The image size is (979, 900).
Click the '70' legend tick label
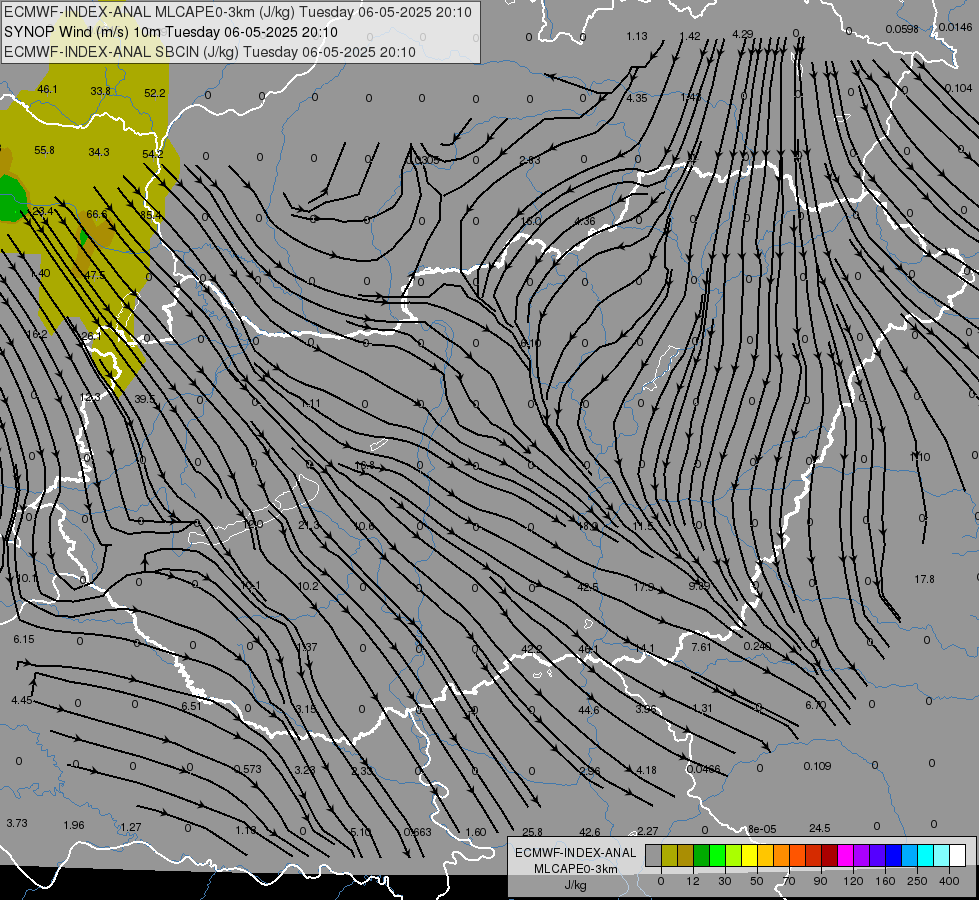(789, 881)
